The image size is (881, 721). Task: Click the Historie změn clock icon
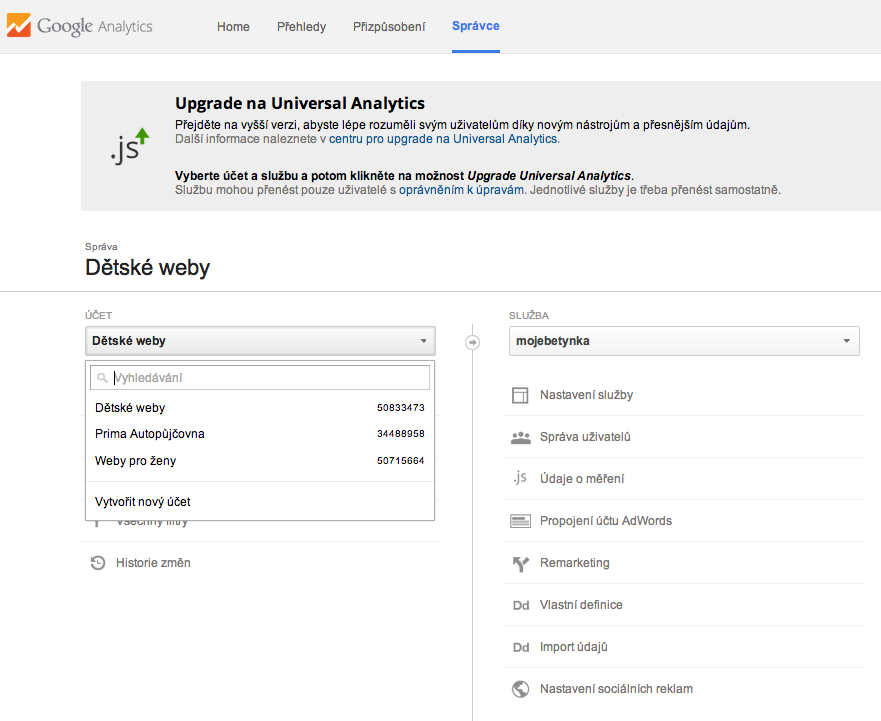98,563
